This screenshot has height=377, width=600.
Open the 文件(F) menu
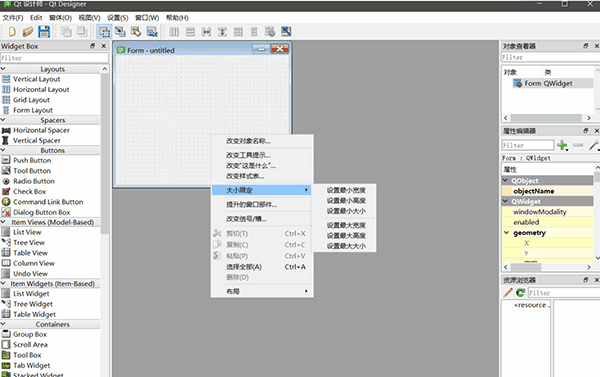pos(13,18)
